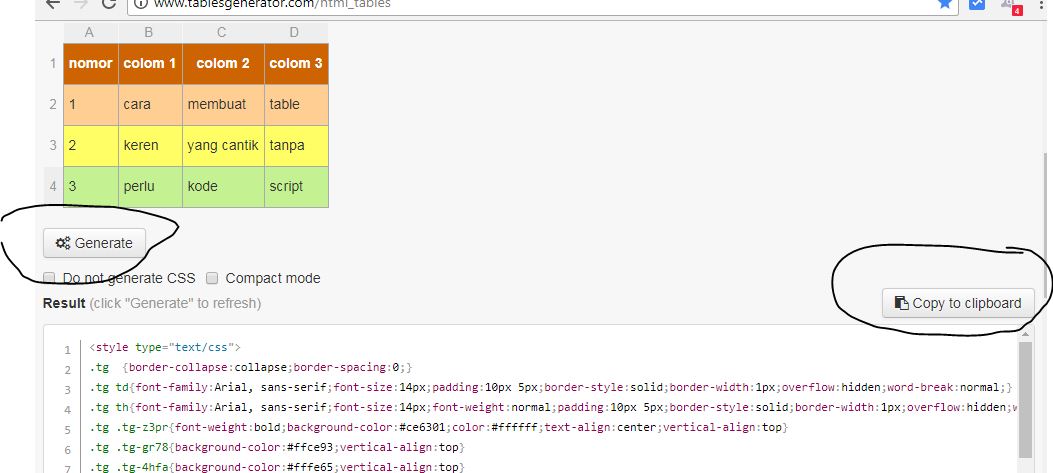
Task: Click the orange cell containing '1'
Action: pyautogui.click(x=91, y=105)
